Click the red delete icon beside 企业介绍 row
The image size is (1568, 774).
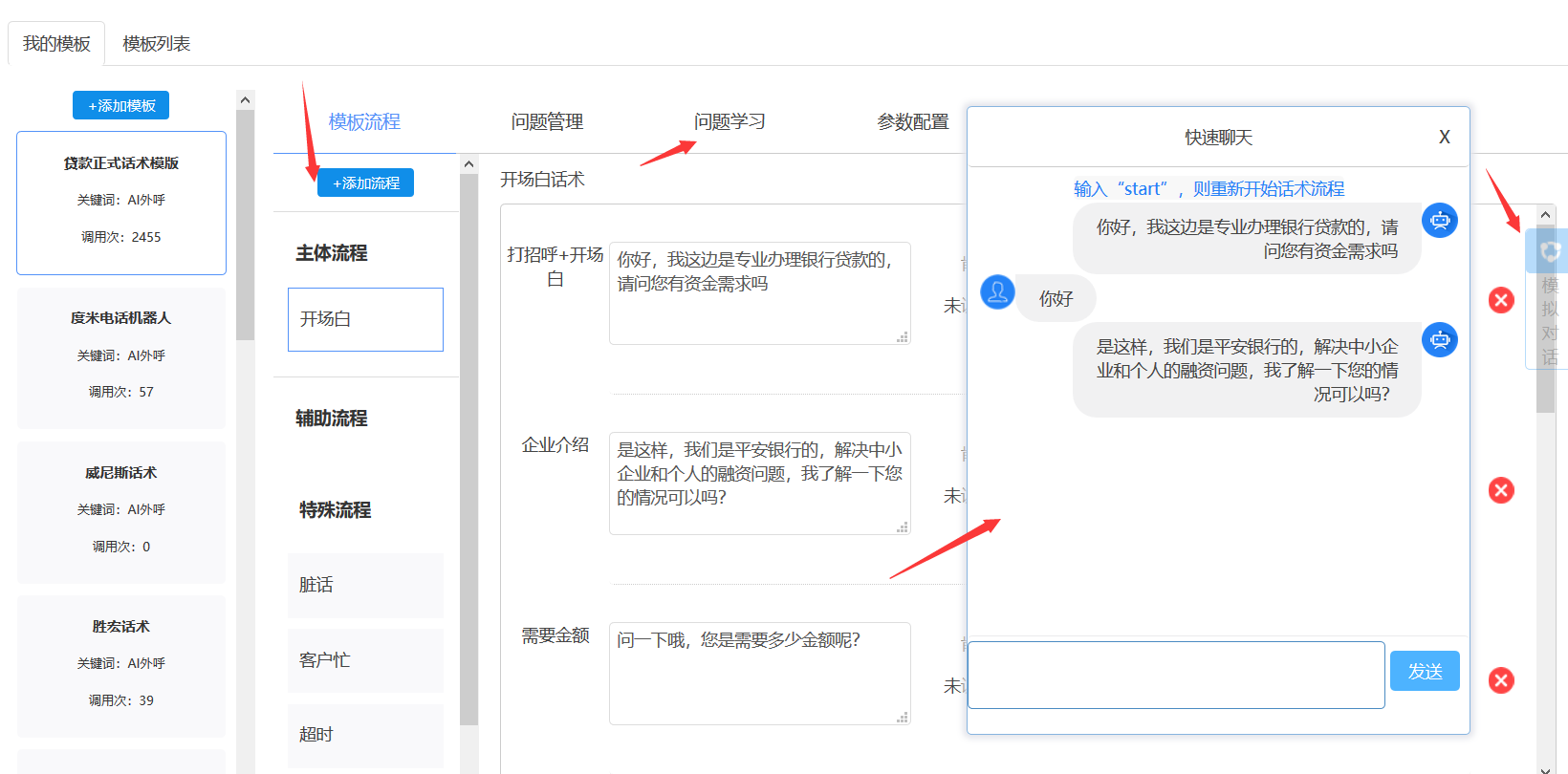tap(1501, 490)
